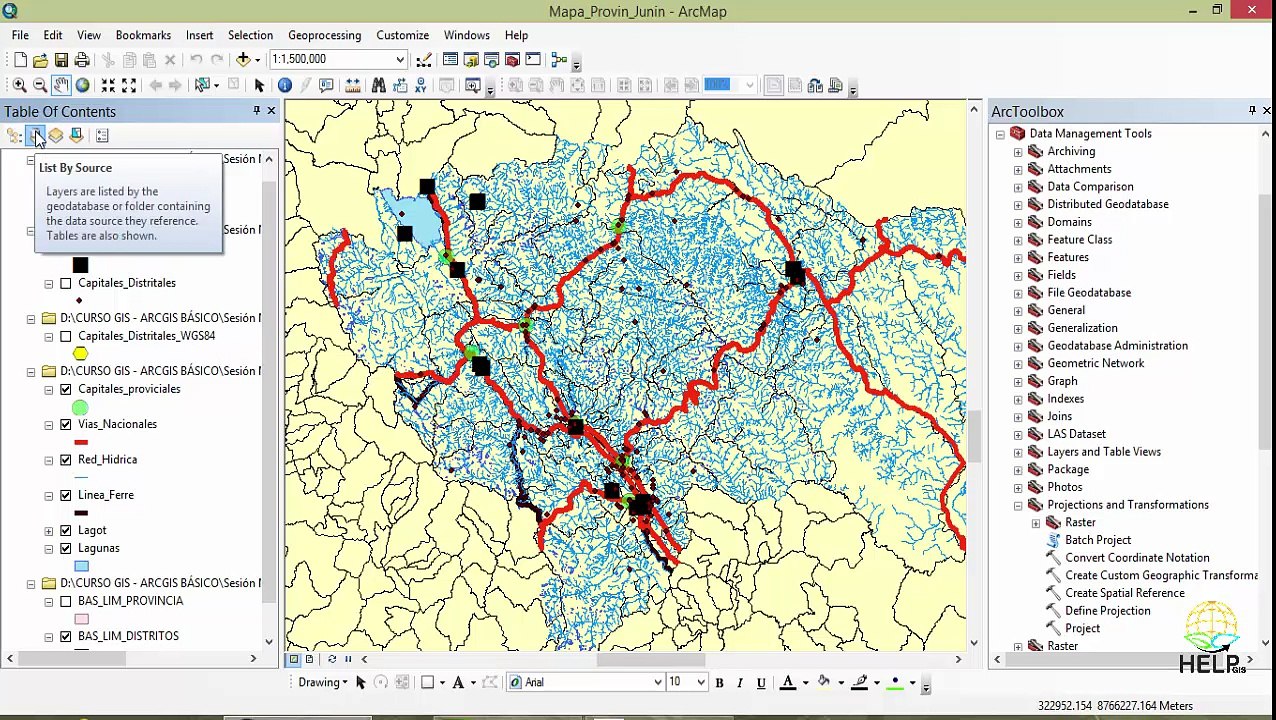
Task: Click the Full Extent globe icon
Action: click(x=83, y=86)
